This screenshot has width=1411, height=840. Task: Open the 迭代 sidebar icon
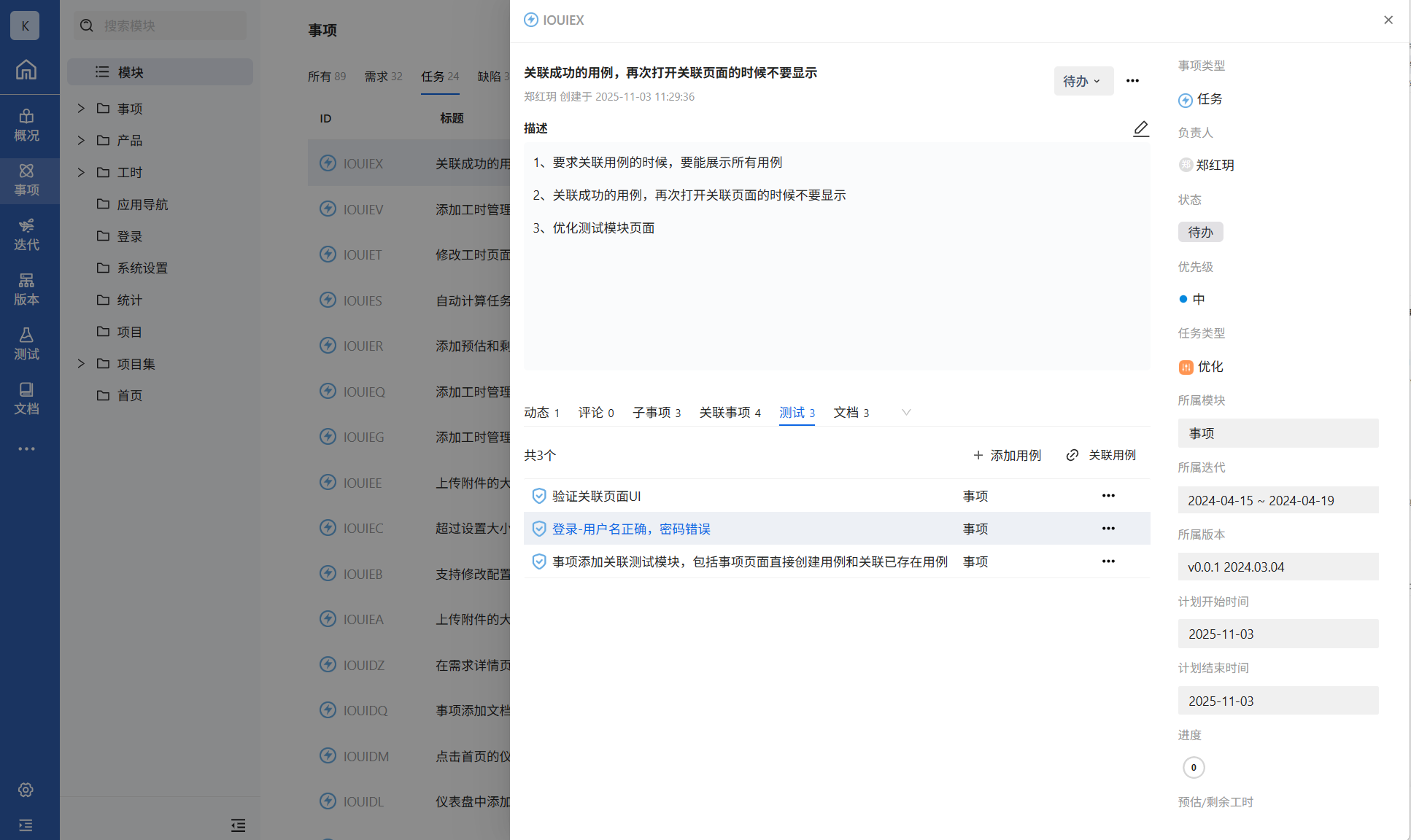pos(26,234)
